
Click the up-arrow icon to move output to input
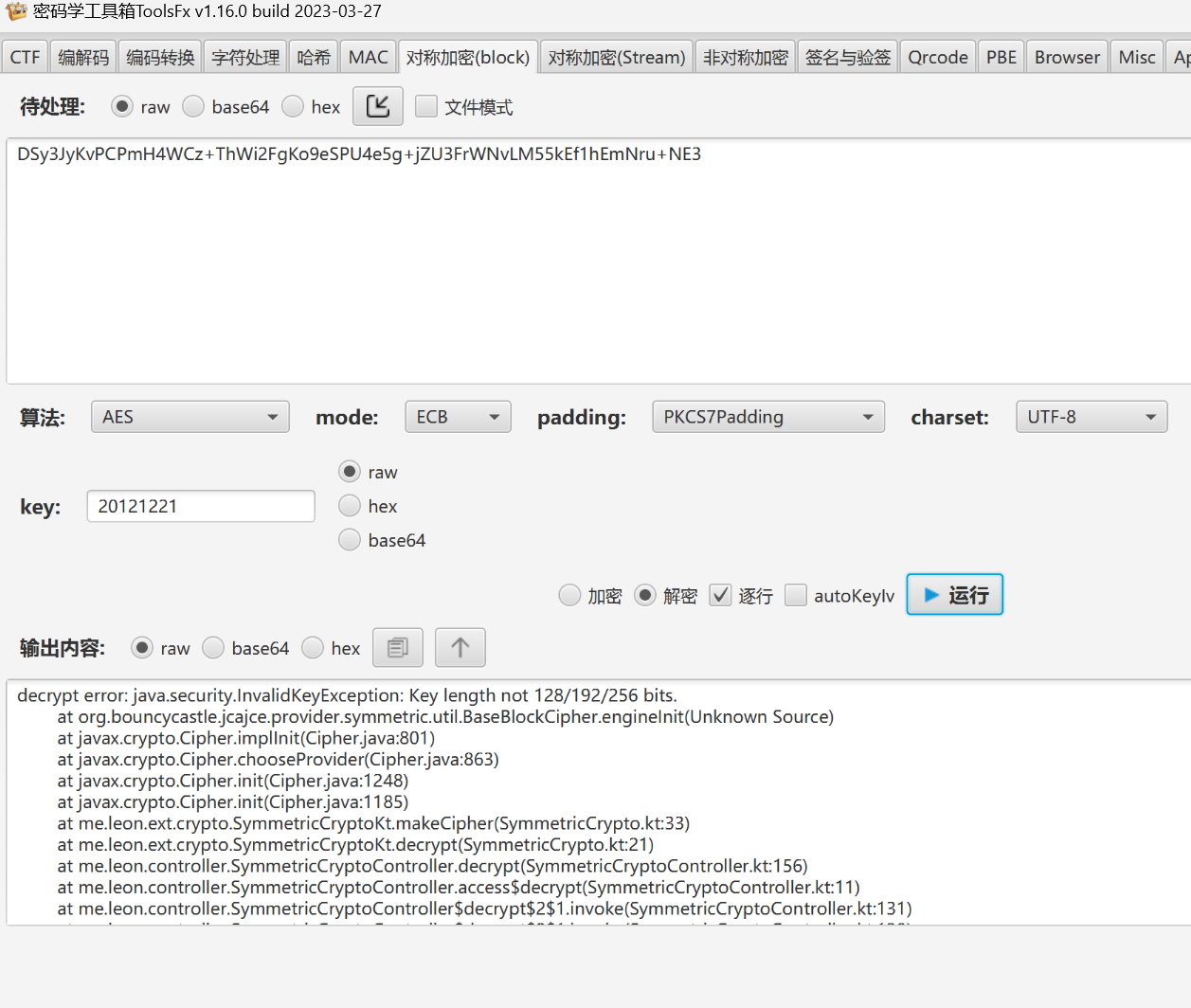pyautogui.click(x=460, y=647)
